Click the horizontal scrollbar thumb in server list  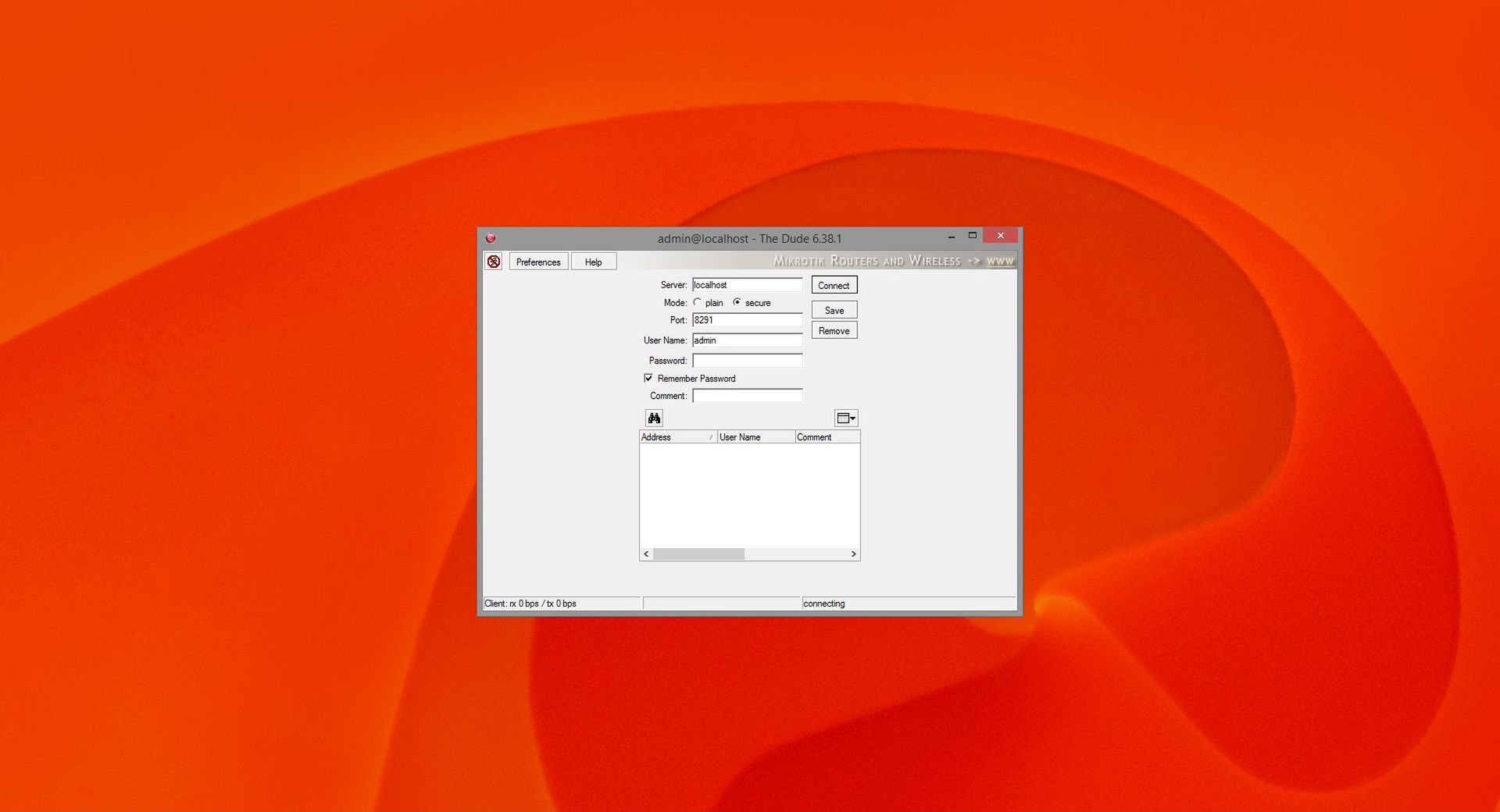tap(698, 554)
